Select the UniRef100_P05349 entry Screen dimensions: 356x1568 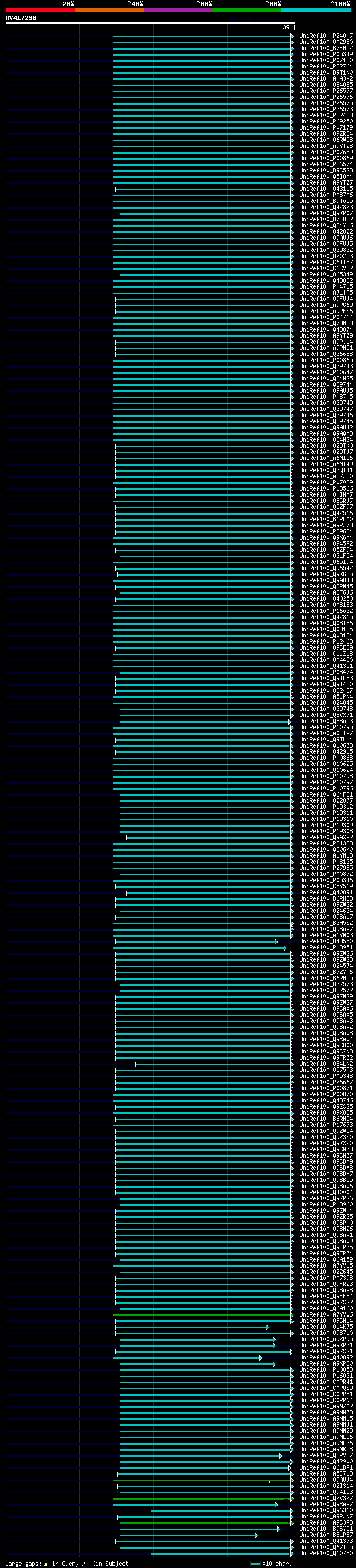[326, 55]
